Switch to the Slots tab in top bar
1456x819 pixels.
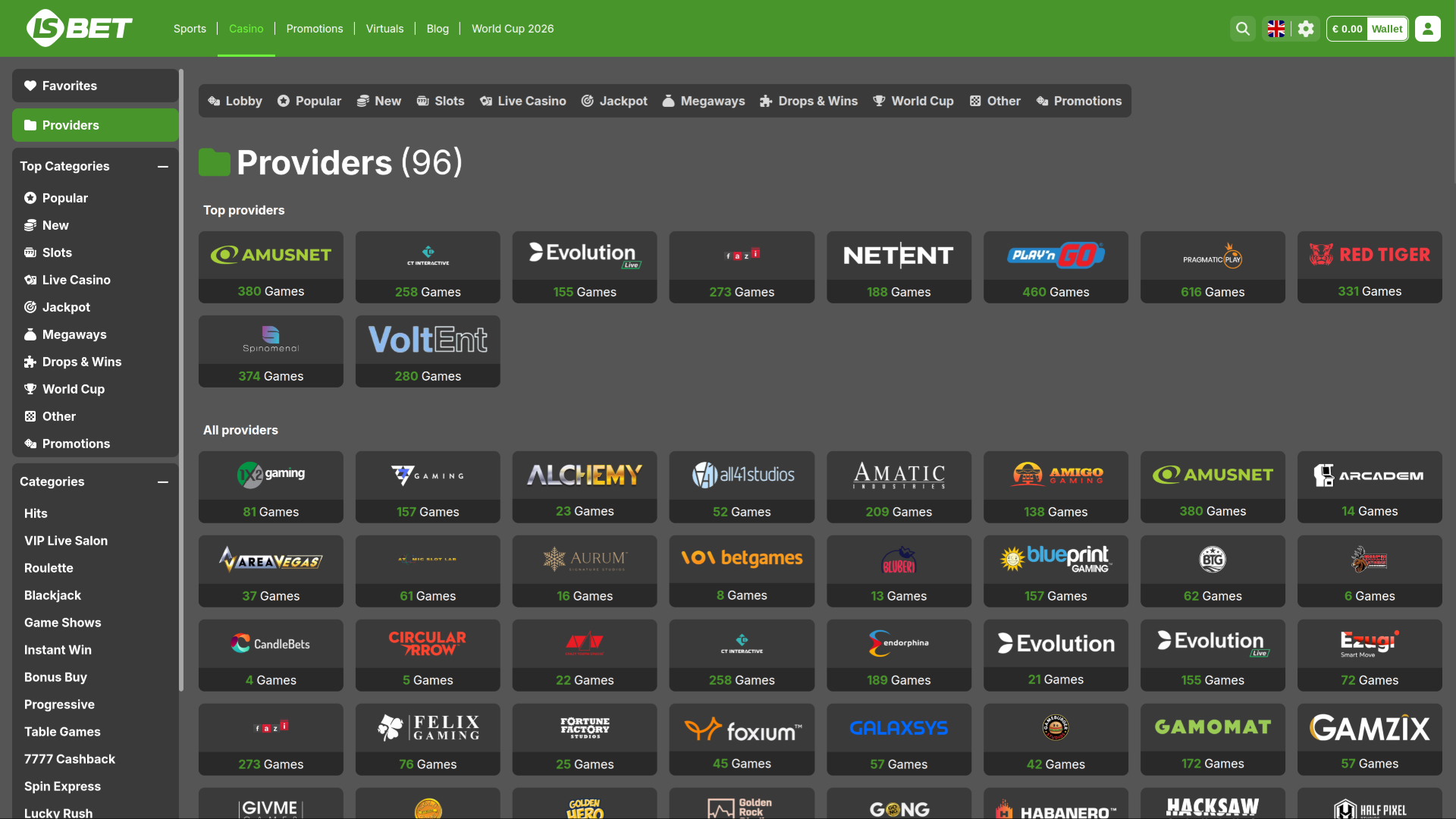441,101
